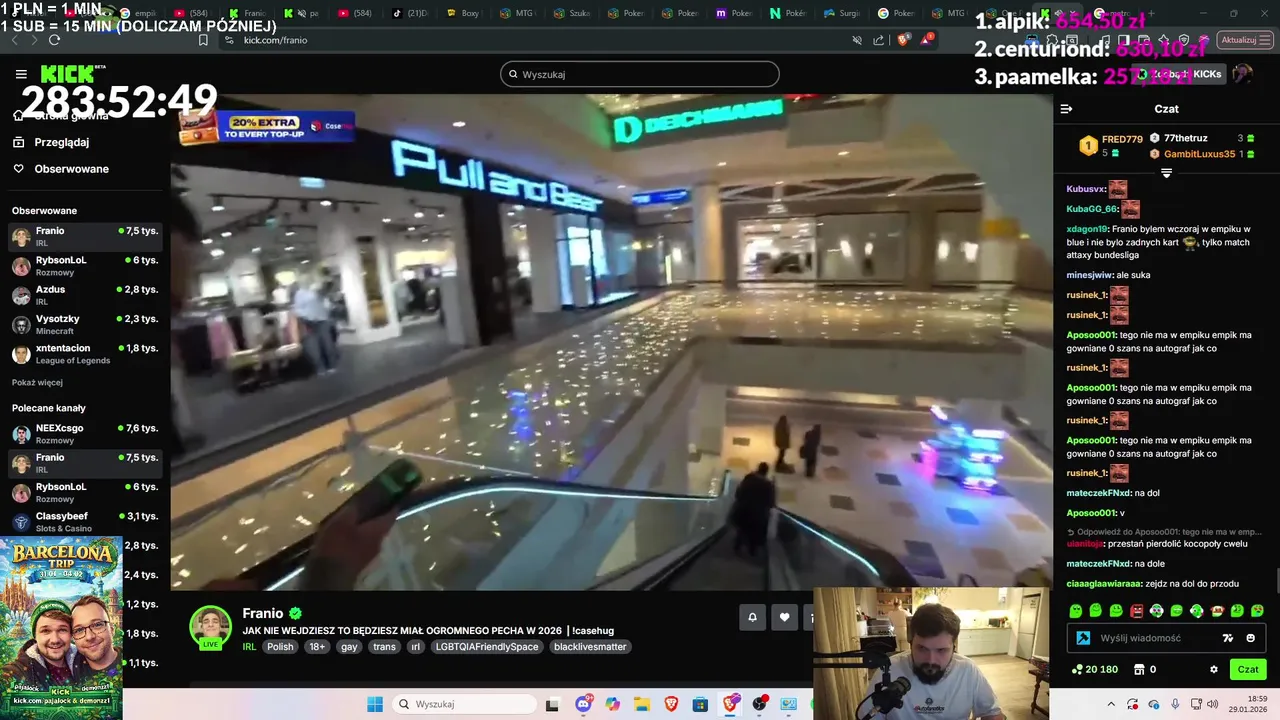
Task: Open Copilot from the taskbar
Action: (612, 704)
